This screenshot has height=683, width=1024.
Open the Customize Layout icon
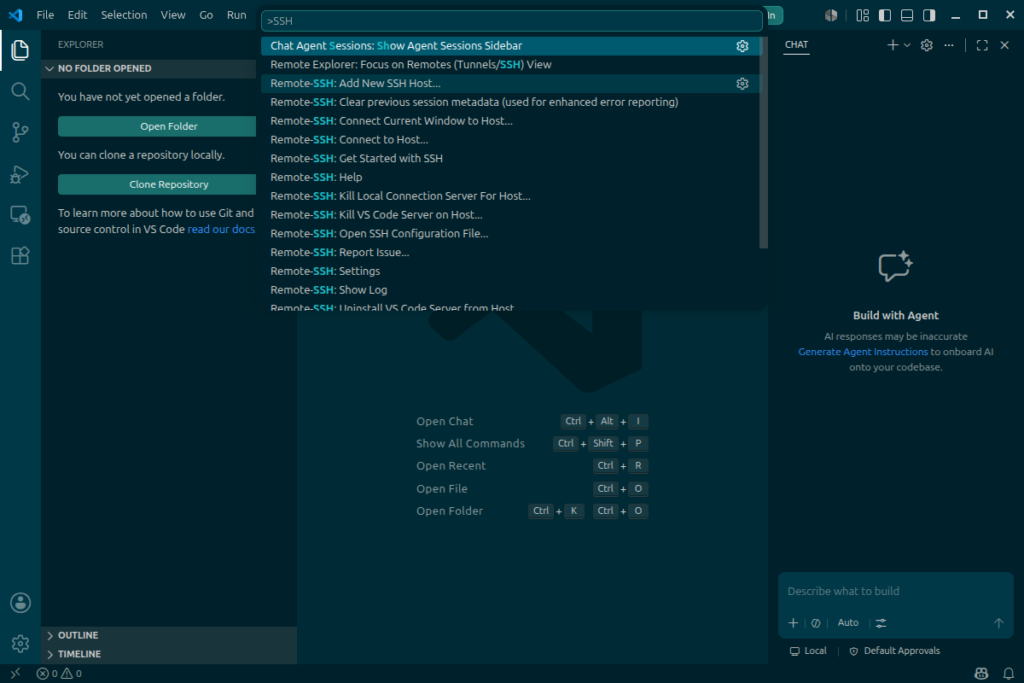[863, 15]
